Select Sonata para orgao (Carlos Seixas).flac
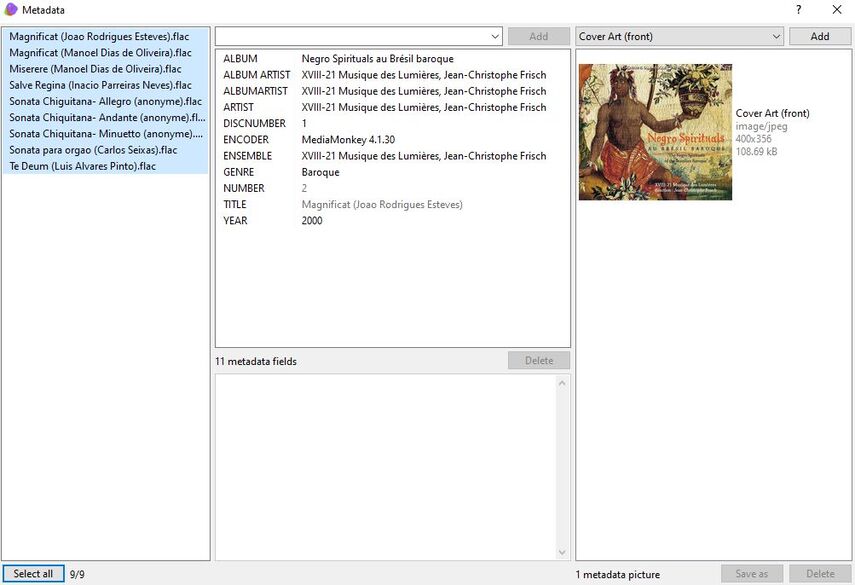This screenshot has height=585, width=855. tap(105, 150)
